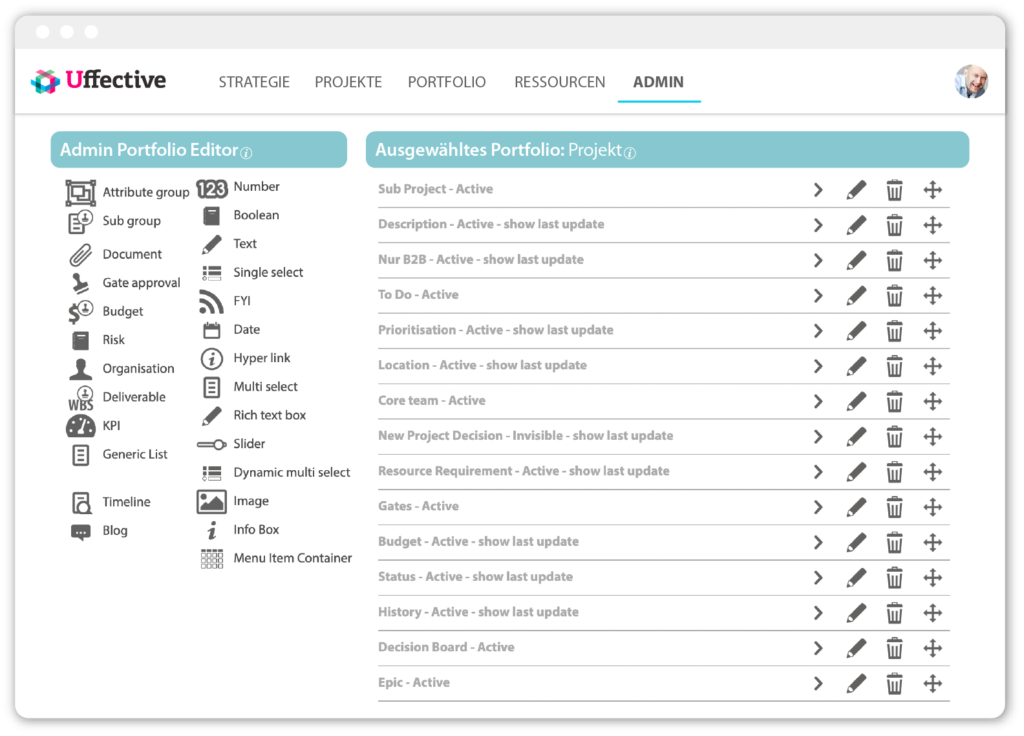Delete the Epic row with trash icon
Viewport: 1024px width, 736px height.
click(x=894, y=684)
